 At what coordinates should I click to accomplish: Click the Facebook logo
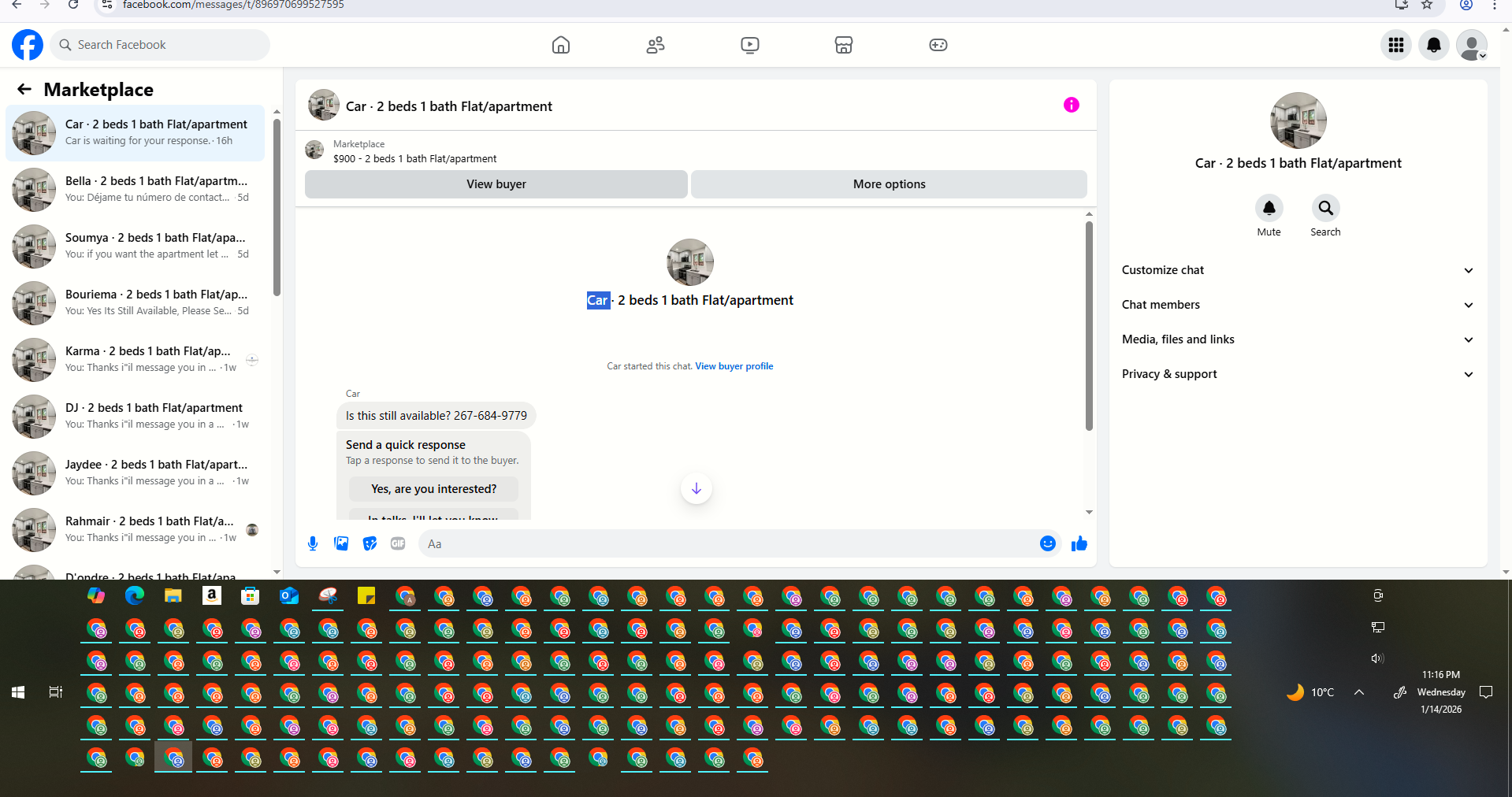point(28,45)
